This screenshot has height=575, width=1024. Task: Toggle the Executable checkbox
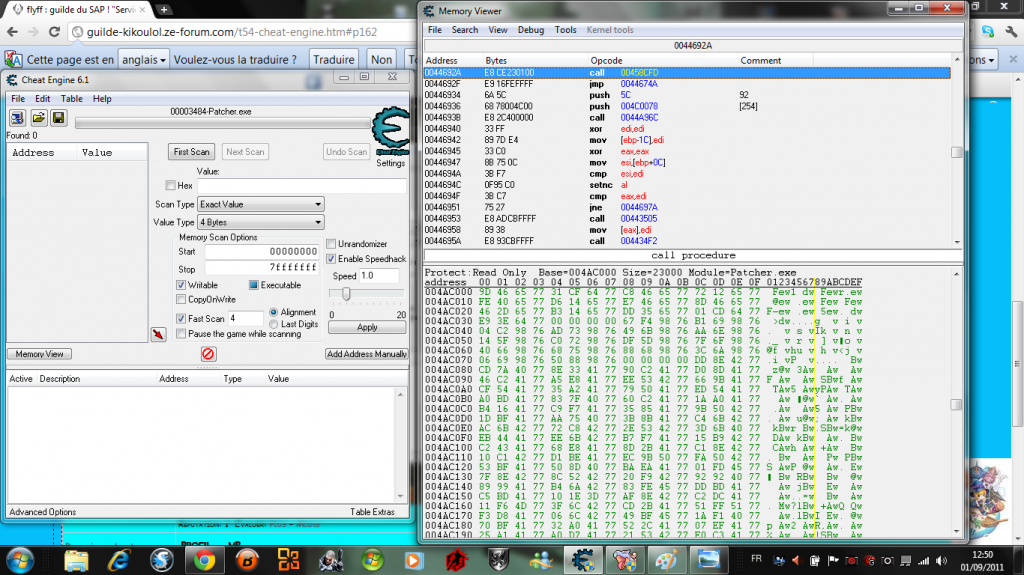(253, 285)
